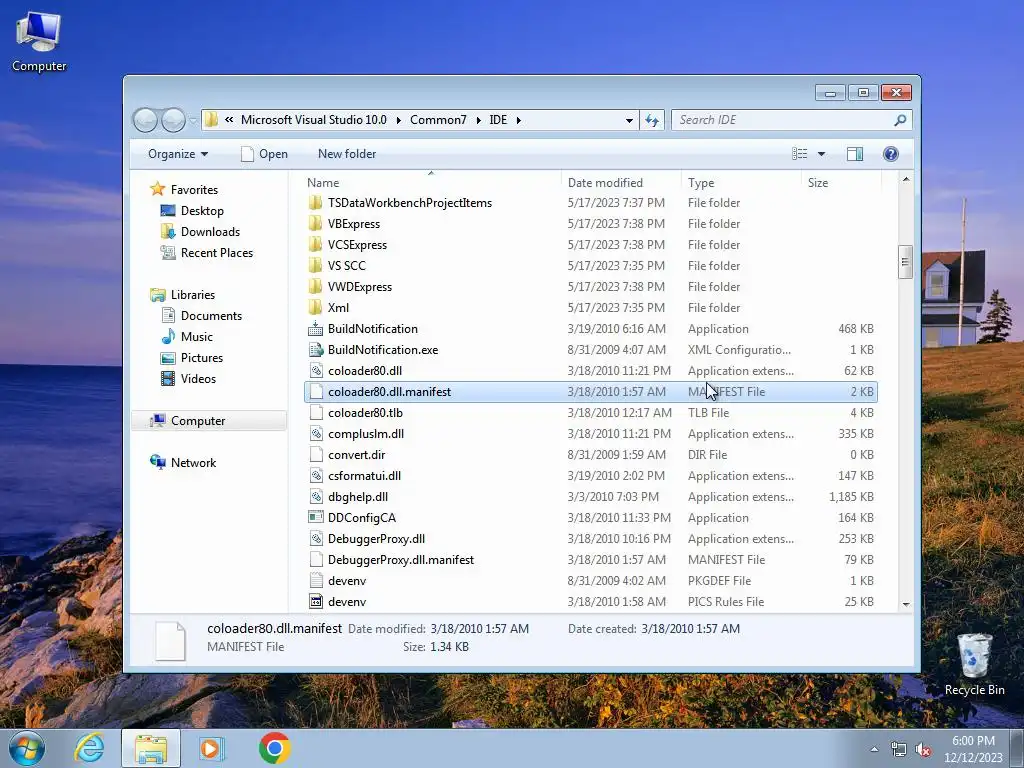Navigate to Microsoft Visual Studio 10.0 breadcrumb
Viewport: 1024px width, 768px height.
(x=313, y=120)
